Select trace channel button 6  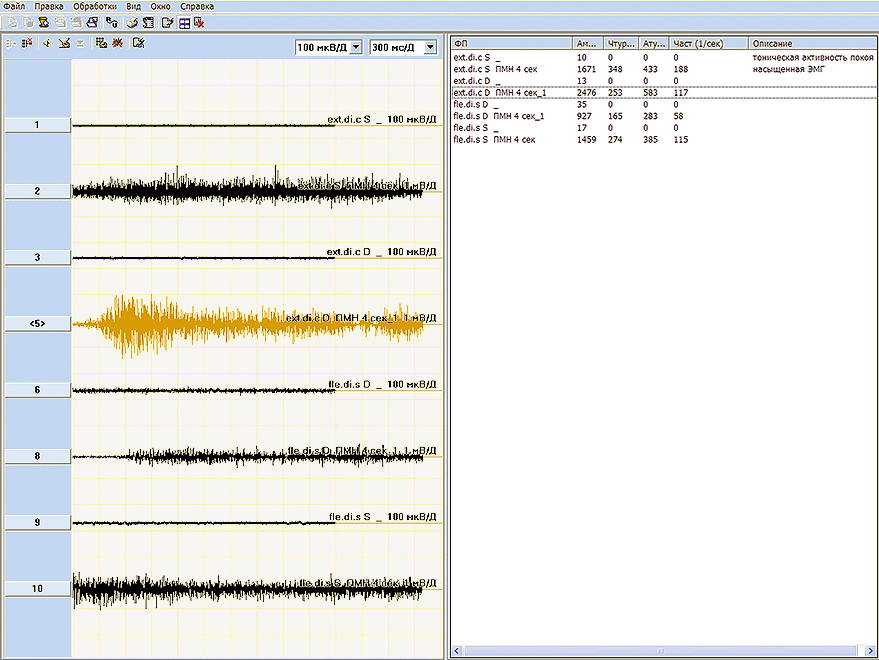tap(38, 390)
